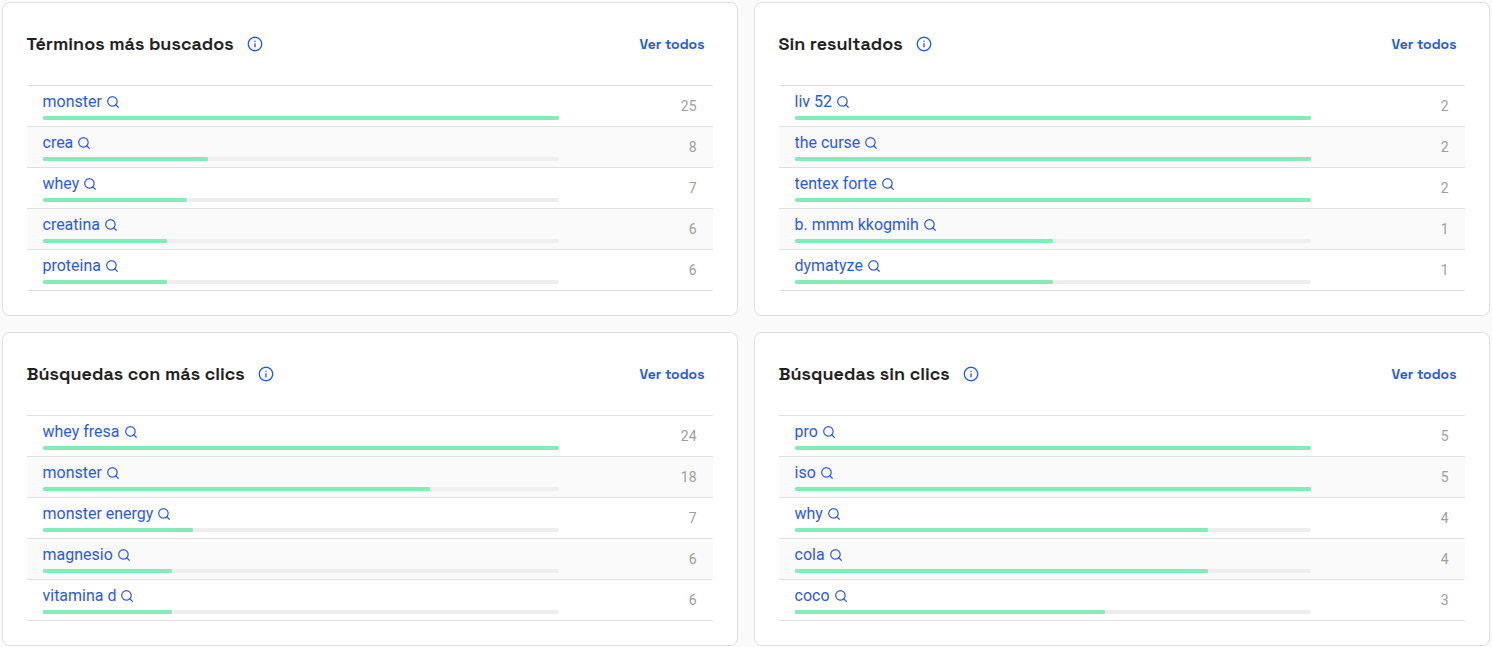The width and height of the screenshot is (1492, 647).
Task: Click info icon beside Términos más buscados
Action: click(255, 44)
